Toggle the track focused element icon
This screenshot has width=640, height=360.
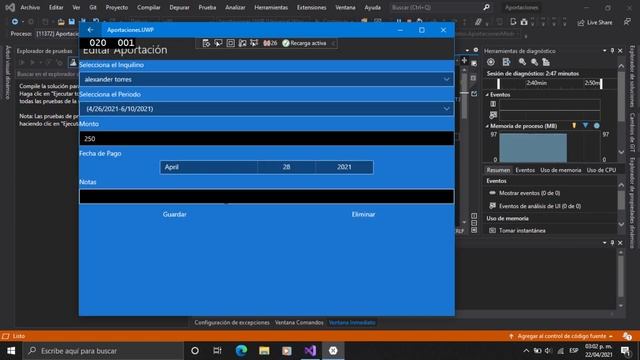[x=242, y=43]
